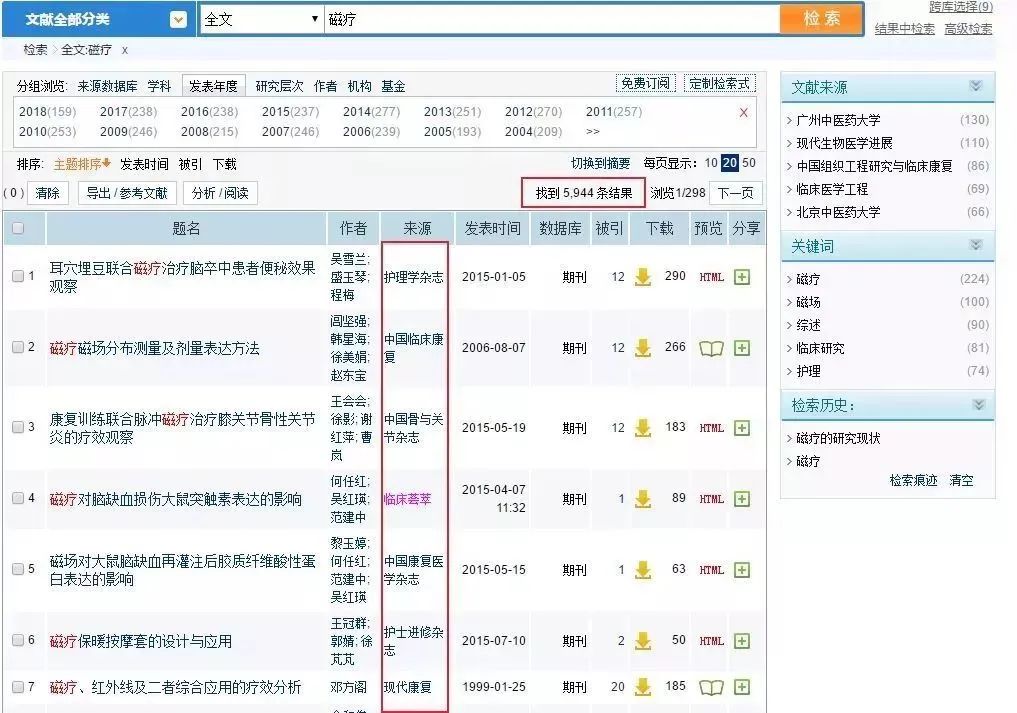Open HTML full text of the first result
1017x713 pixels.
(x=711, y=277)
